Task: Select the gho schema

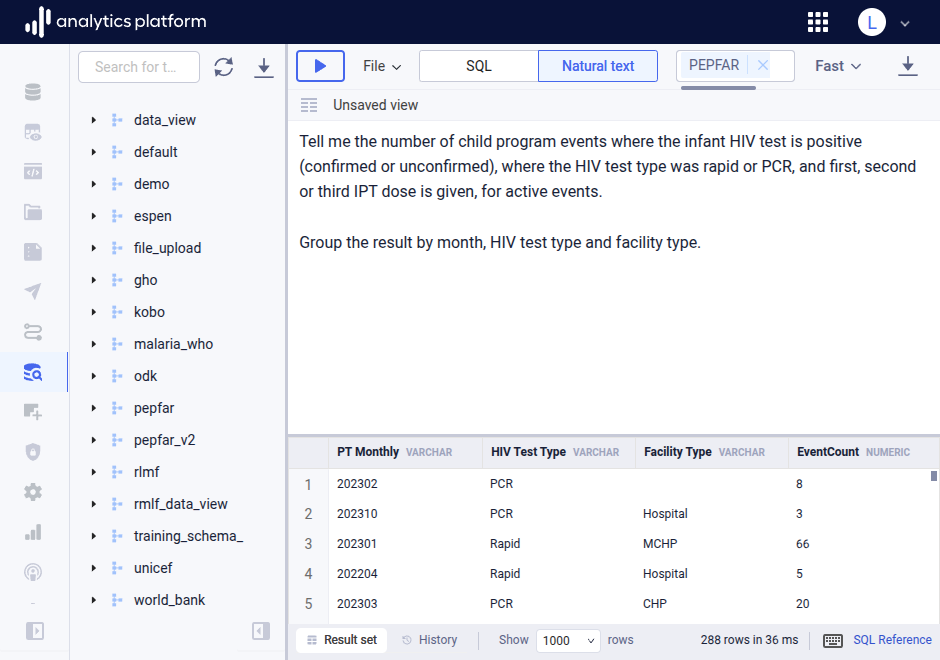Action: tap(146, 280)
